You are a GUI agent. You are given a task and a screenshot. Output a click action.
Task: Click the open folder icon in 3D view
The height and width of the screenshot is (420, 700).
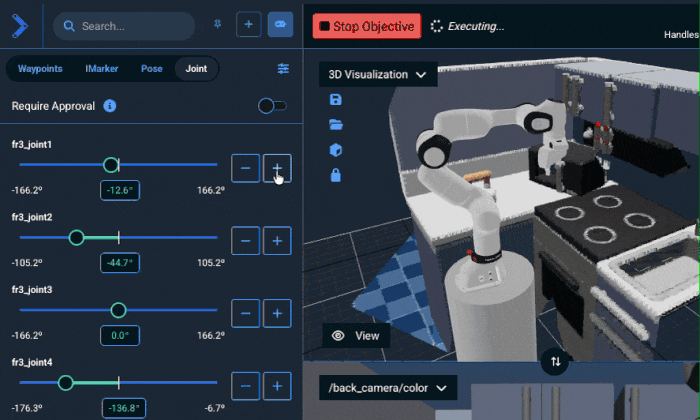[x=336, y=125]
